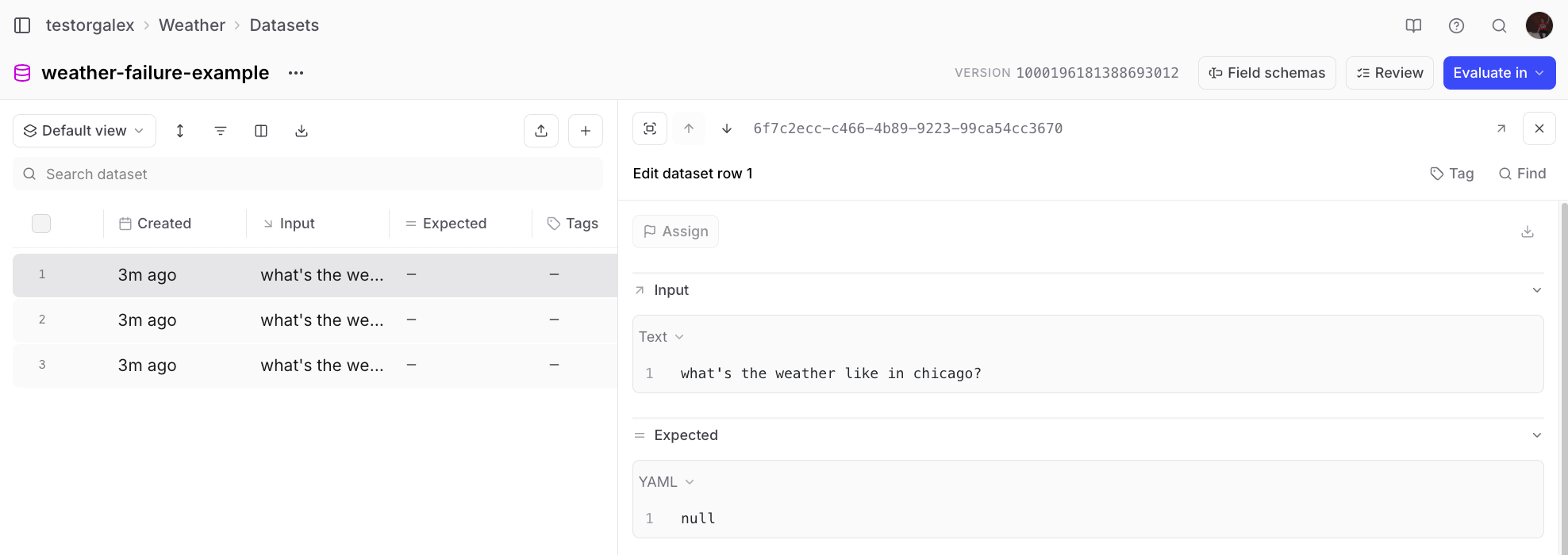This screenshot has width=1568, height=555.
Task: Click the download dataset icon in toolbar
Action: 302,131
